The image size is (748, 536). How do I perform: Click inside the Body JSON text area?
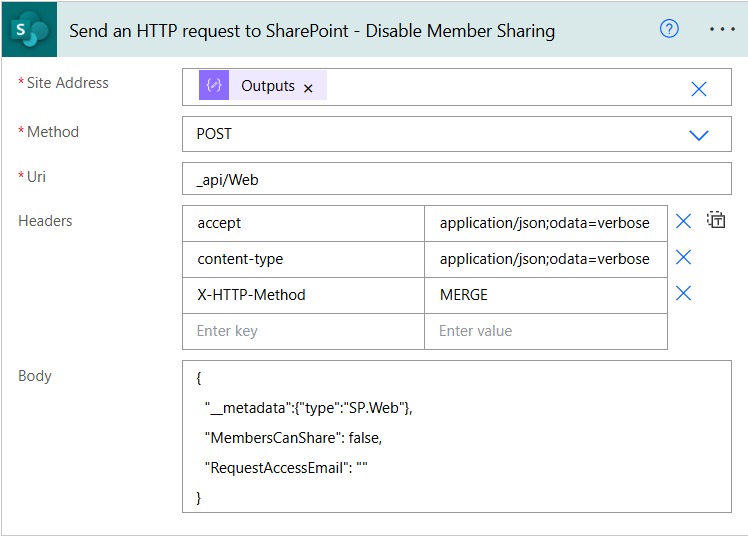(x=457, y=437)
